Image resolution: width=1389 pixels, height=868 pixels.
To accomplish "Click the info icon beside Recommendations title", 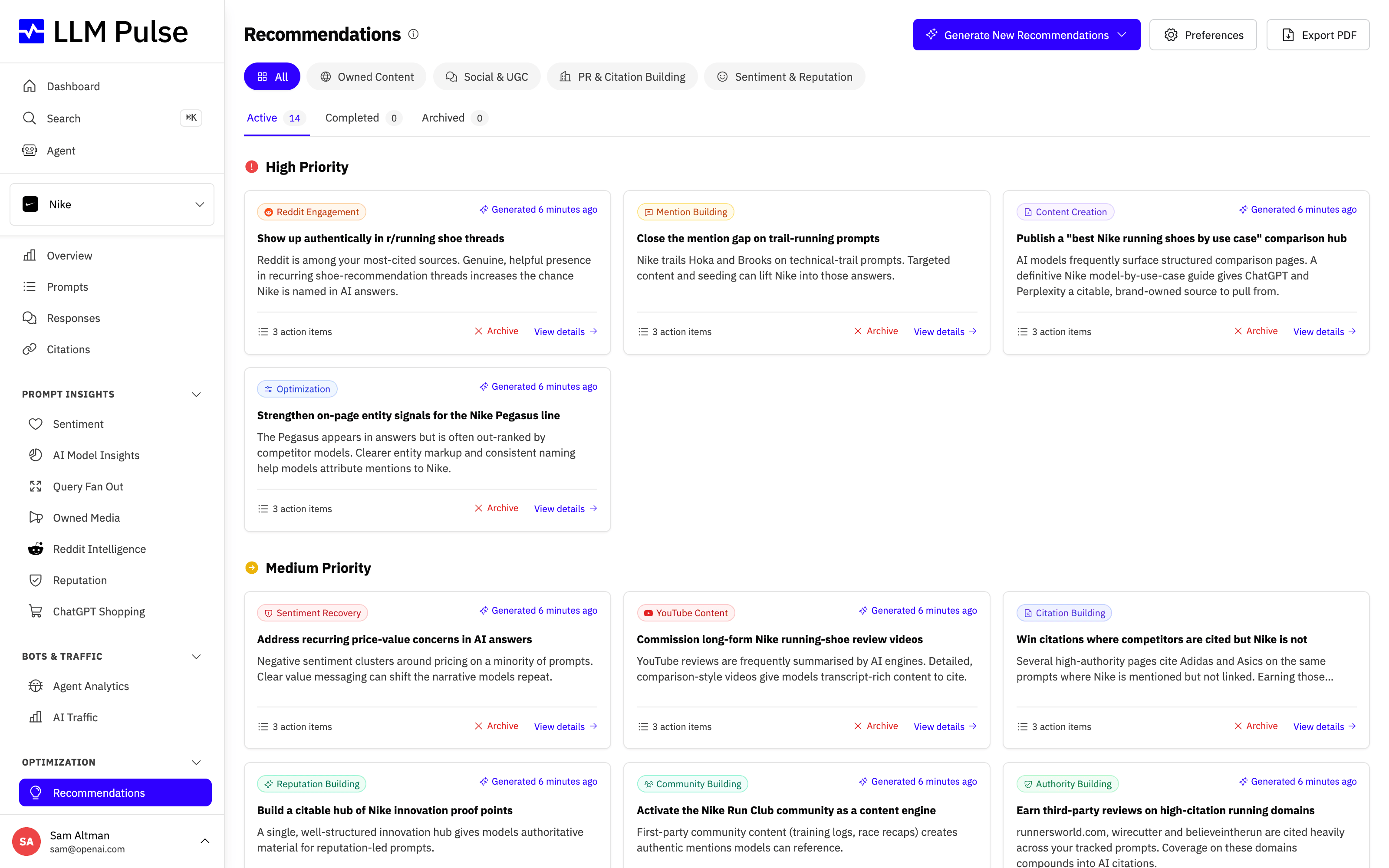I will point(413,34).
